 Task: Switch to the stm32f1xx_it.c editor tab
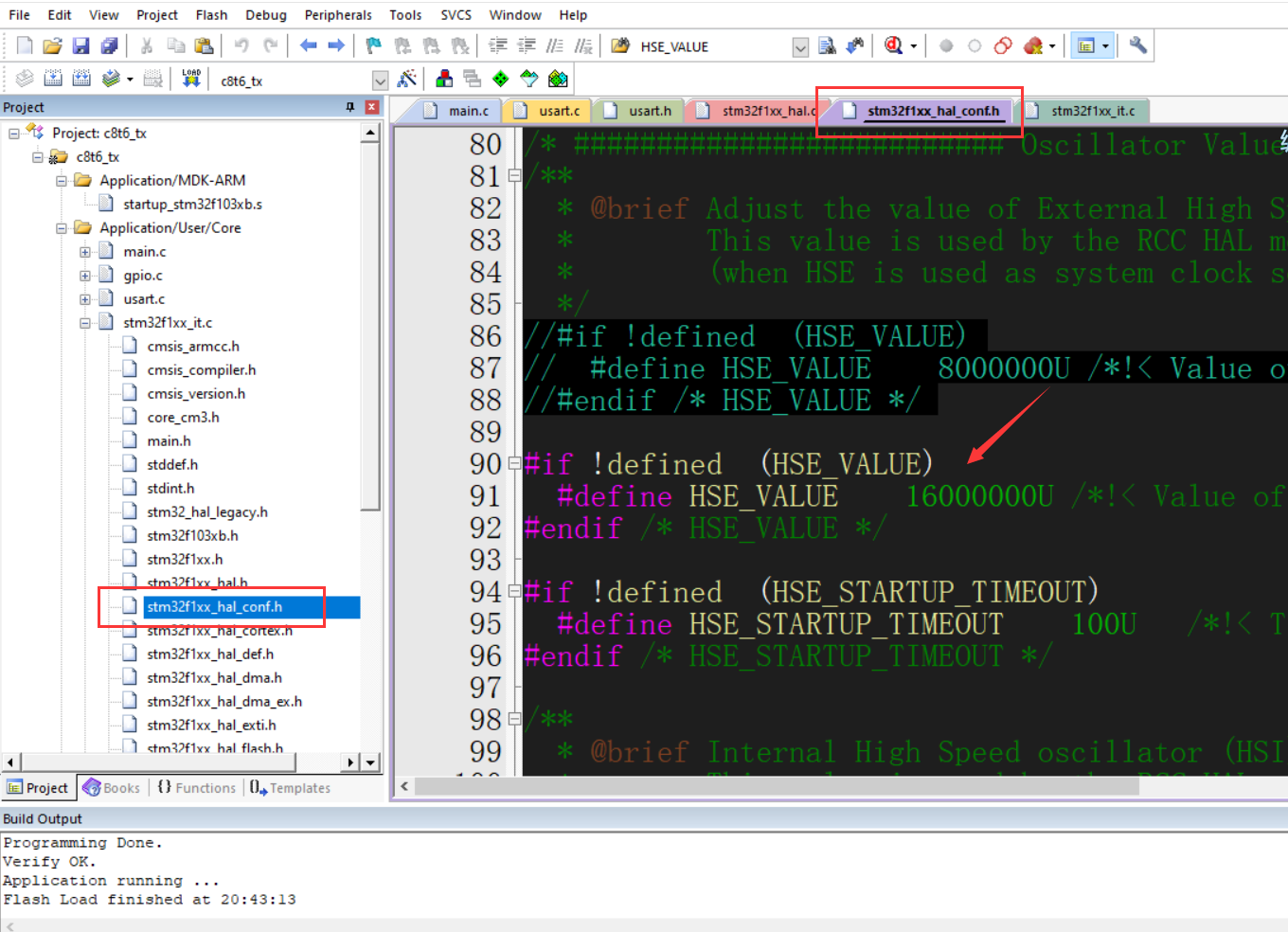click(1082, 111)
